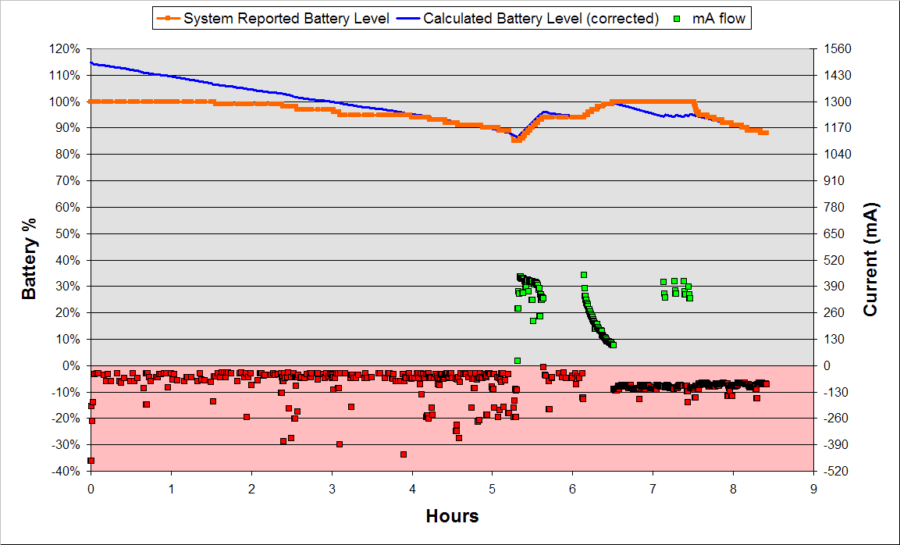Click the 'Current (mA)' right axis title
The height and width of the screenshot is (545, 900).
(870, 259)
